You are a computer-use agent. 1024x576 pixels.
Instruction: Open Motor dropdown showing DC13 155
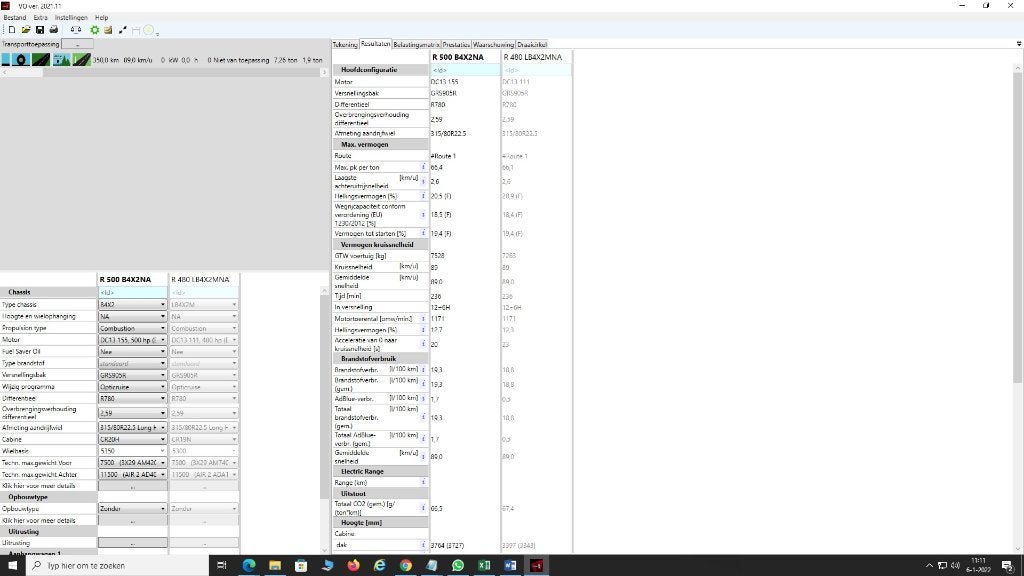click(x=133, y=340)
